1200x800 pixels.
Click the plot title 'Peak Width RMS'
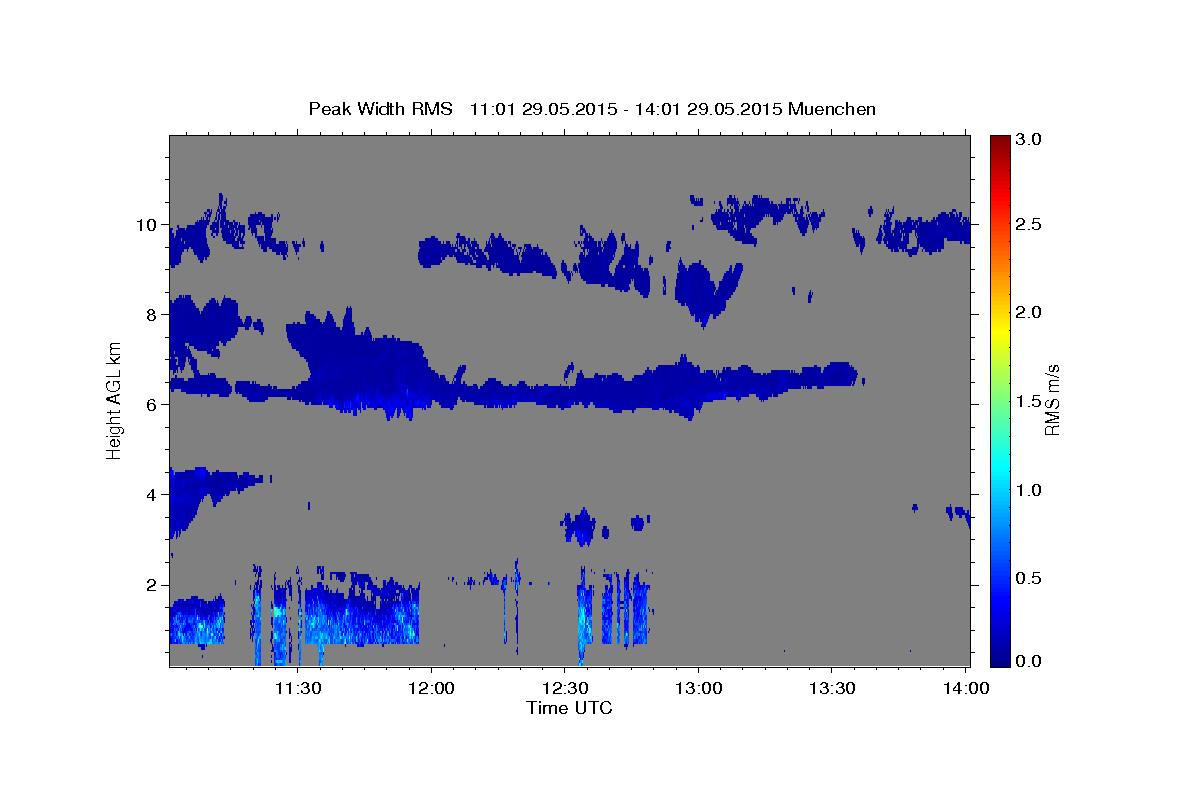pyautogui.click(x=380, y=109)
